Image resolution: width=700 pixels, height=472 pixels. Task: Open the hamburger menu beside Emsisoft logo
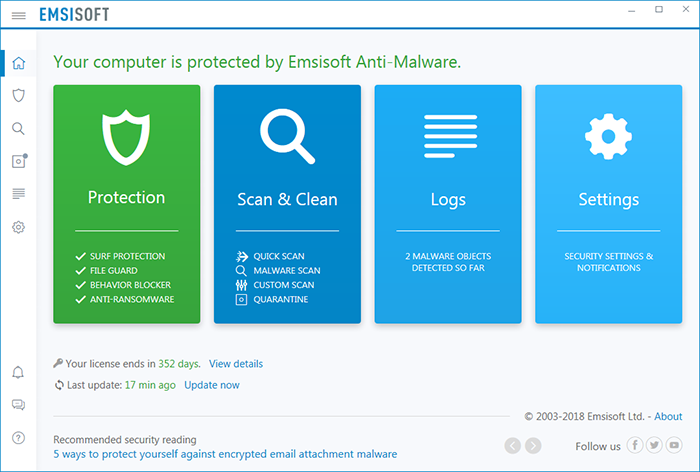(18, 16)
